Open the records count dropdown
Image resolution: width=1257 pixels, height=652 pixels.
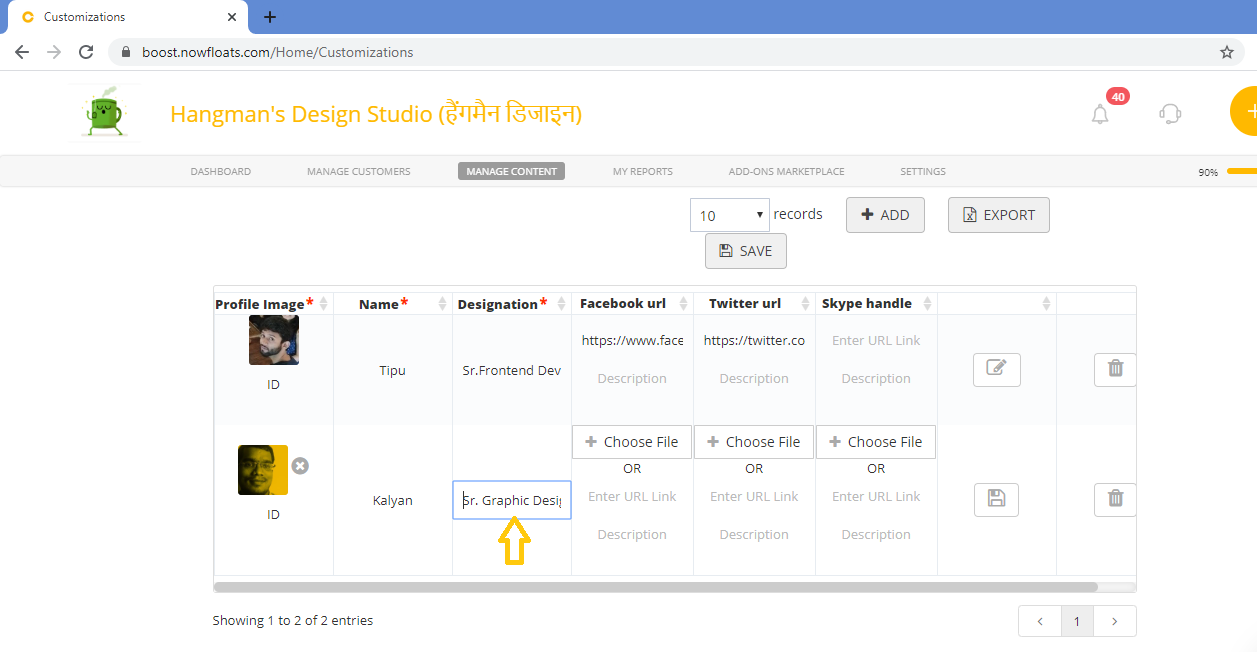click(729, 215)
